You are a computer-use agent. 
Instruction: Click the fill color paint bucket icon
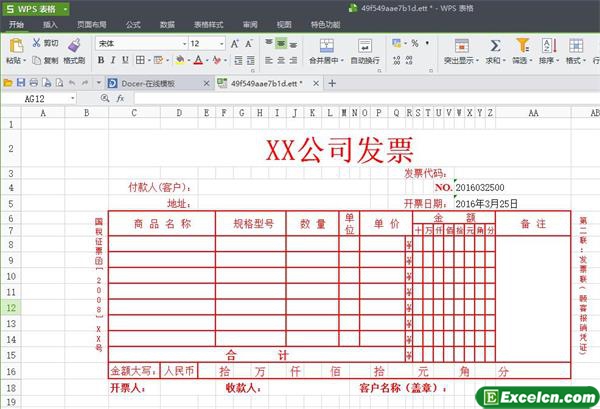click(x=179, y=60)
